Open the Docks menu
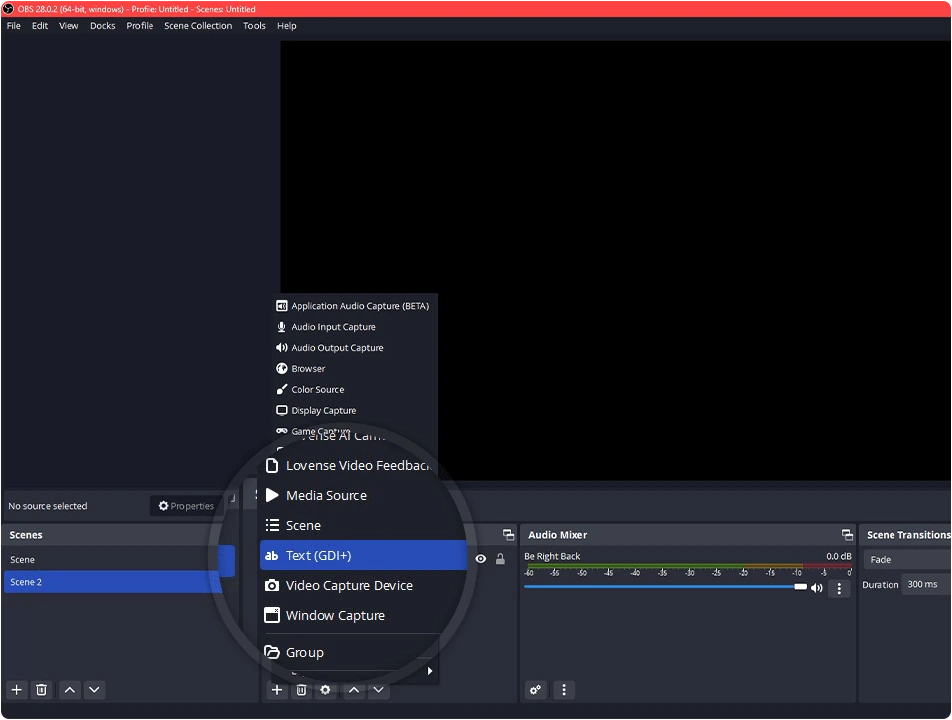 [103, 25]
